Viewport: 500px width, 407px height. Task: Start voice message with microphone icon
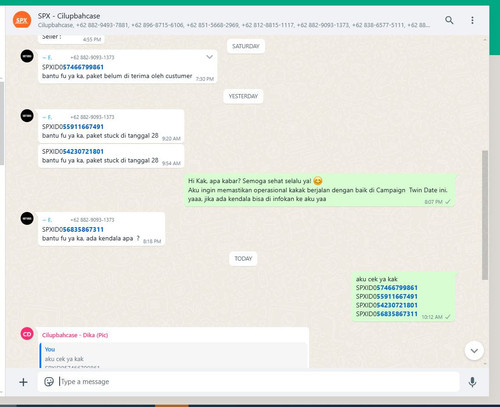pyautogui.click(x=472, y=382)
